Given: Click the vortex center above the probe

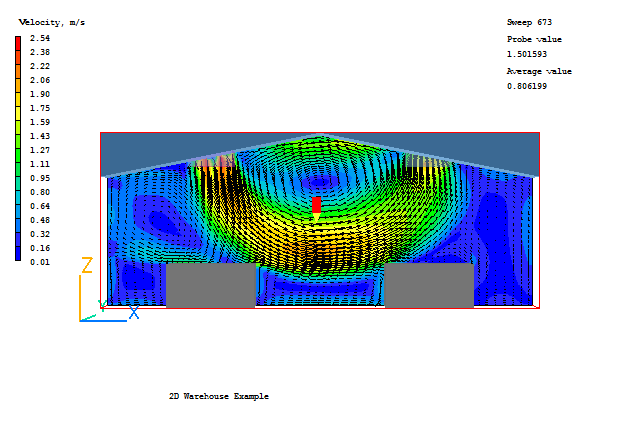Looking at the screenshot, I should pyautogui.click(x=318, y=182).
